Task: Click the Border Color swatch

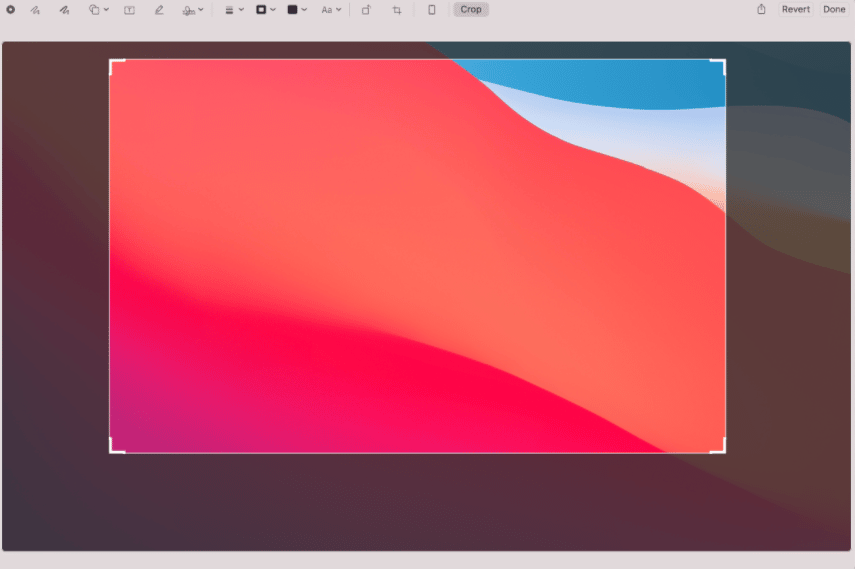Action: [x=261, y=10]
